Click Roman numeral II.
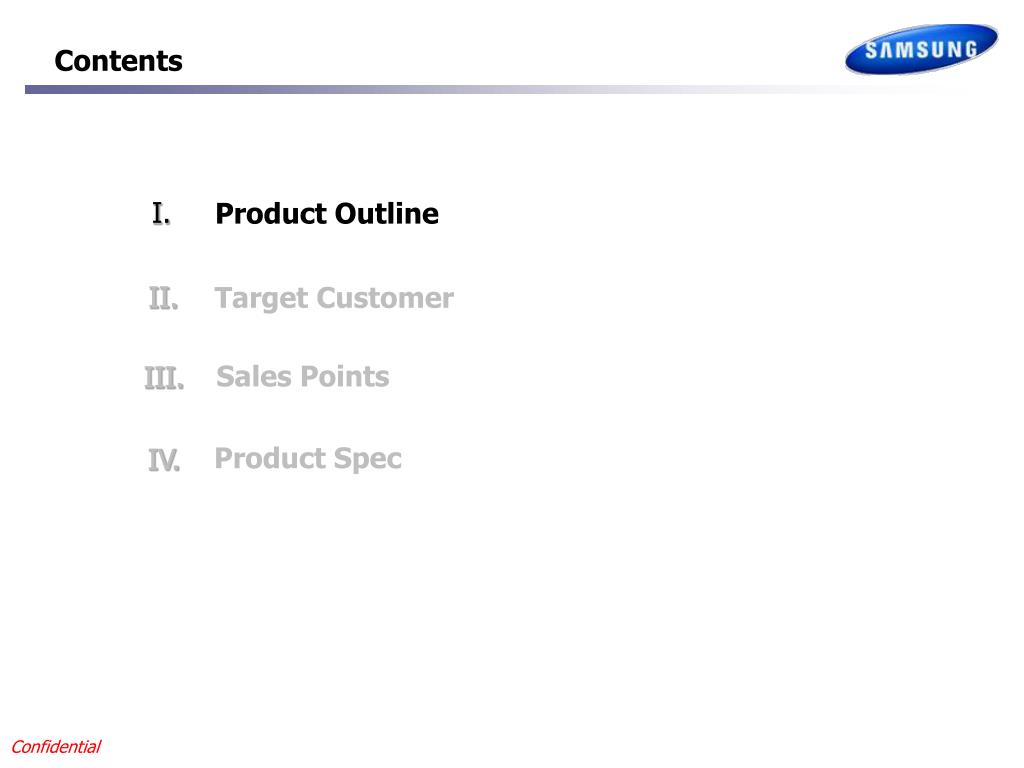This screenshot has height=768, width=1024. tap(163, 299)
